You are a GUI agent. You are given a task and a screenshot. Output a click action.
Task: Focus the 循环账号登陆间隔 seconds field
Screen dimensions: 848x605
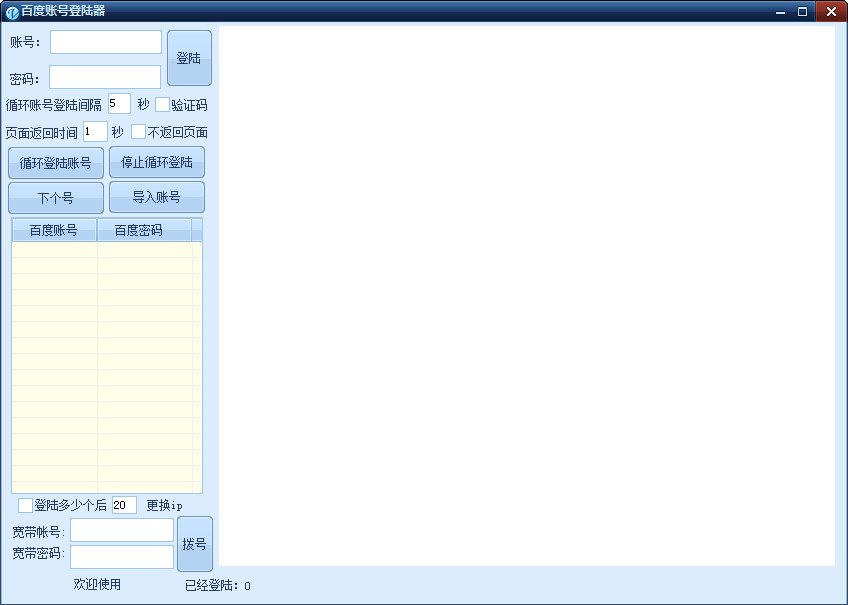point(119,104)
